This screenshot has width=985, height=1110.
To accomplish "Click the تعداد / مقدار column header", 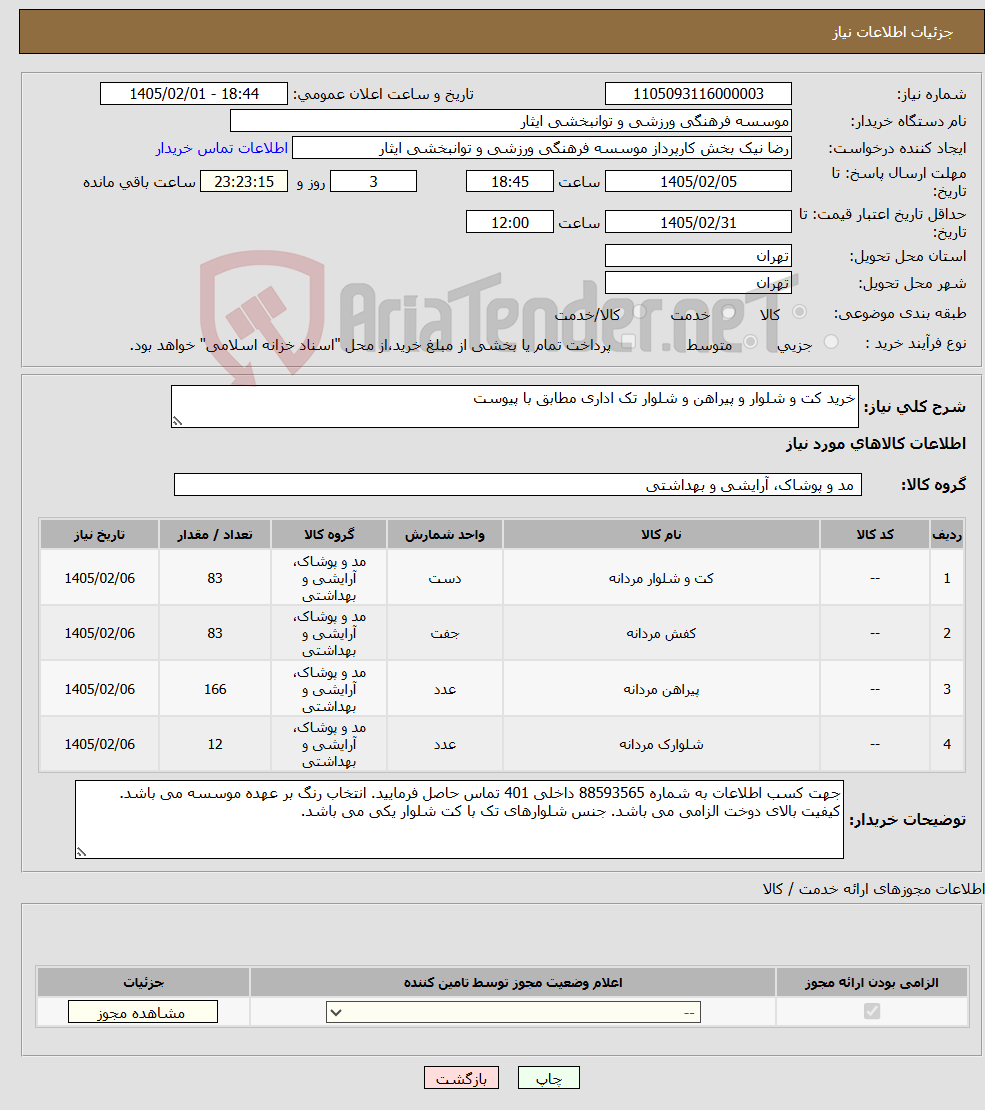I will pos(215,534).
